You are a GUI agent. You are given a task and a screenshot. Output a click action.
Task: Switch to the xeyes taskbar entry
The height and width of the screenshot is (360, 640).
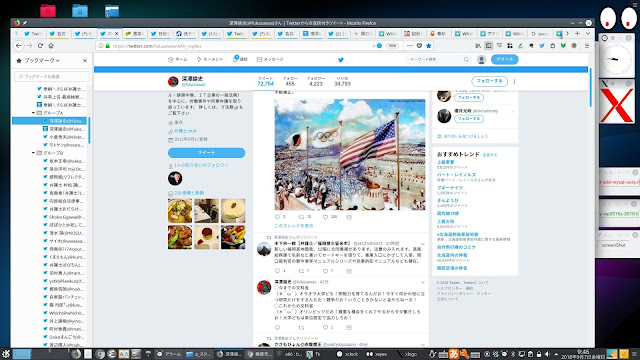pos(377,354)
